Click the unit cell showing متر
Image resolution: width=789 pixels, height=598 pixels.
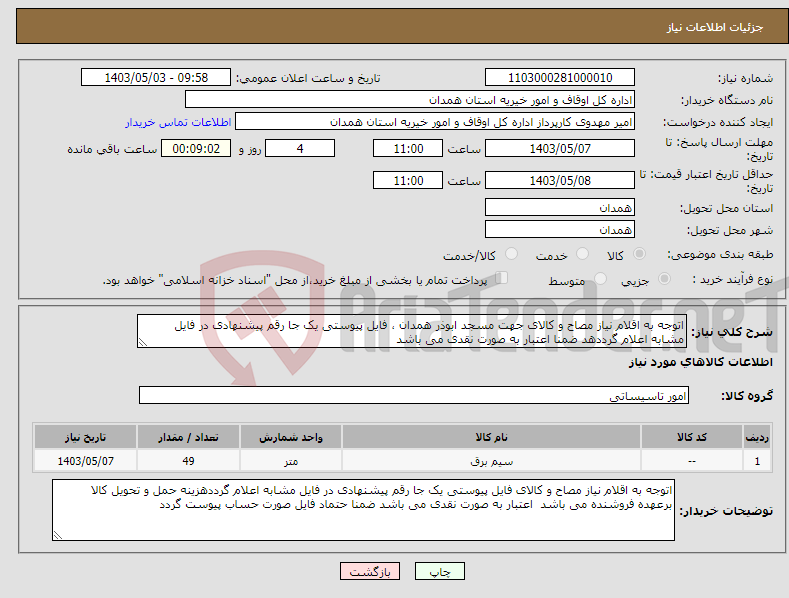tap(291, 461)
